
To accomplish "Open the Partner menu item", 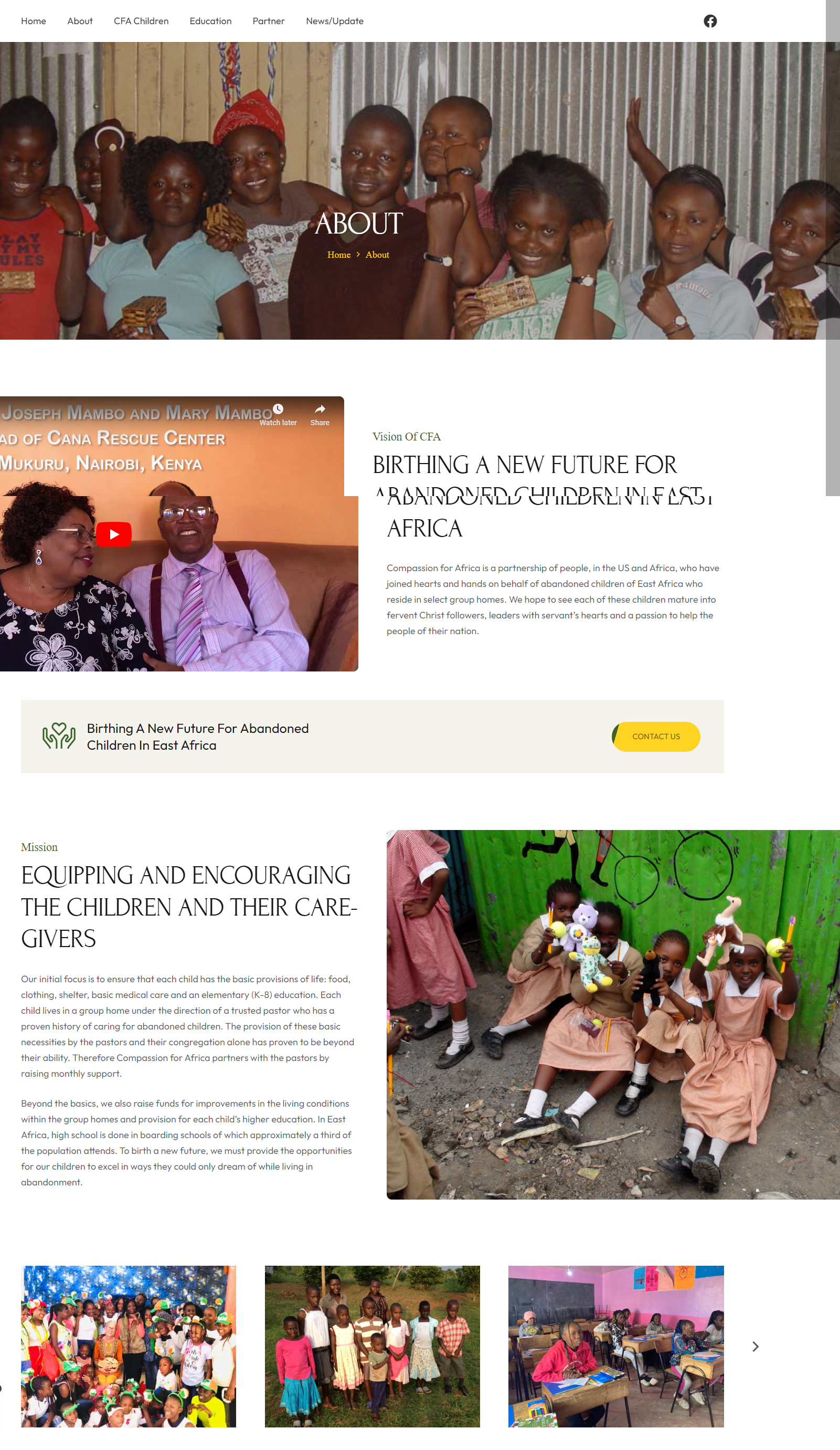I will (269, 22).
